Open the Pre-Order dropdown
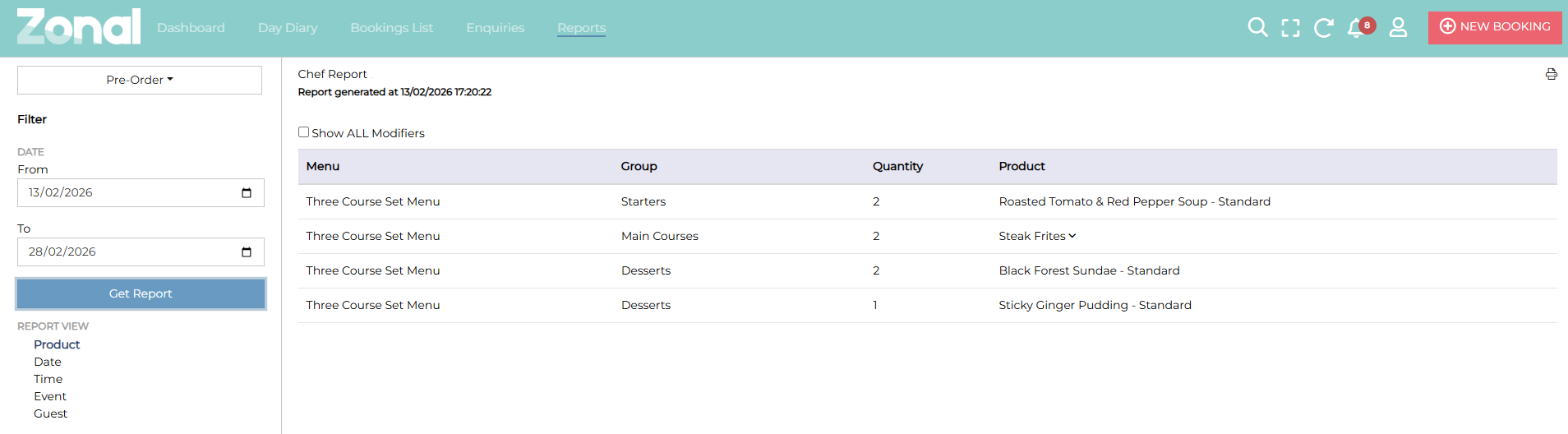 tap(140, 80)
